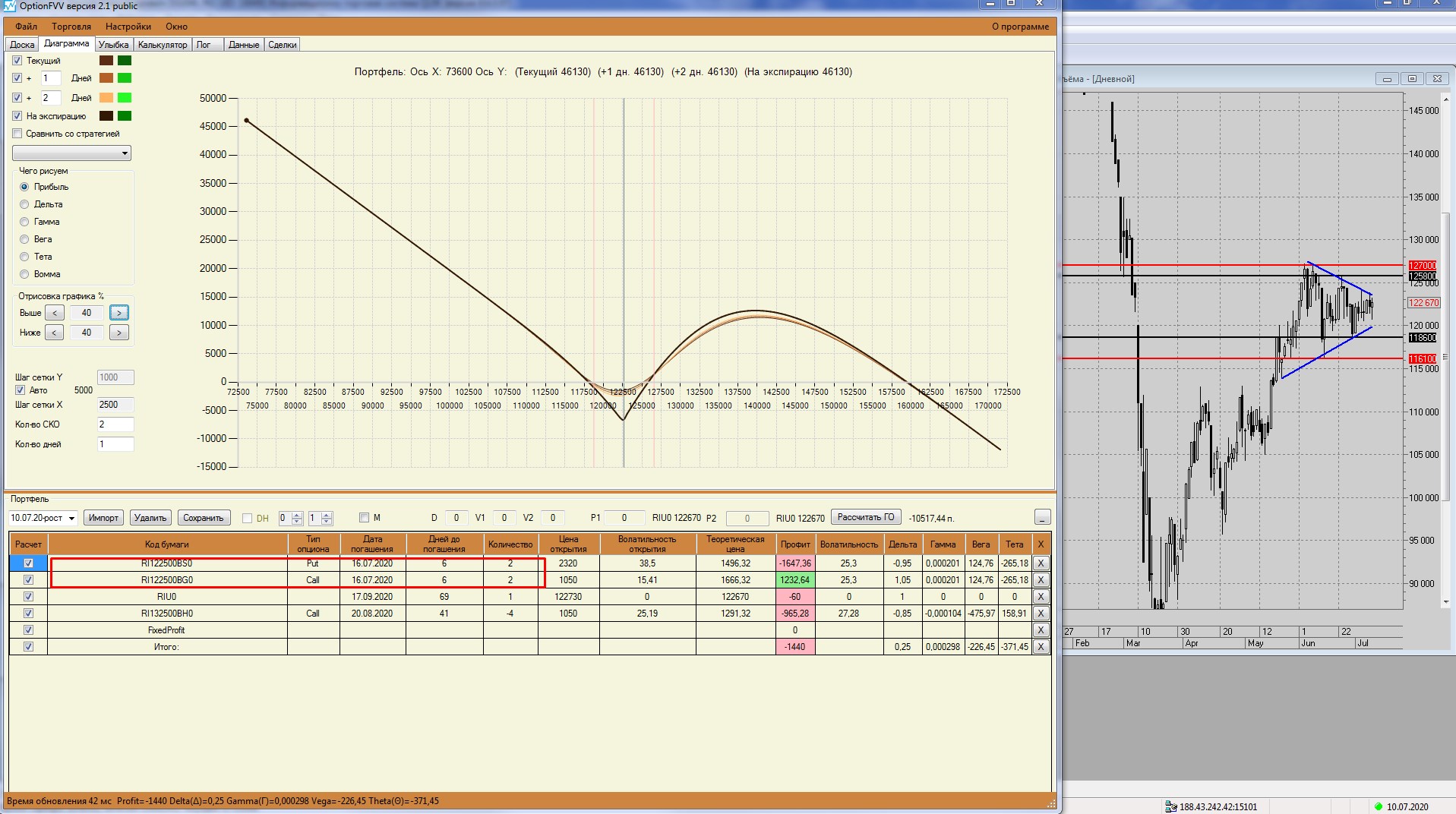The image size is (1456, 814).
Task: Increment the DH spinner value up
Action: tap(297, 515)
